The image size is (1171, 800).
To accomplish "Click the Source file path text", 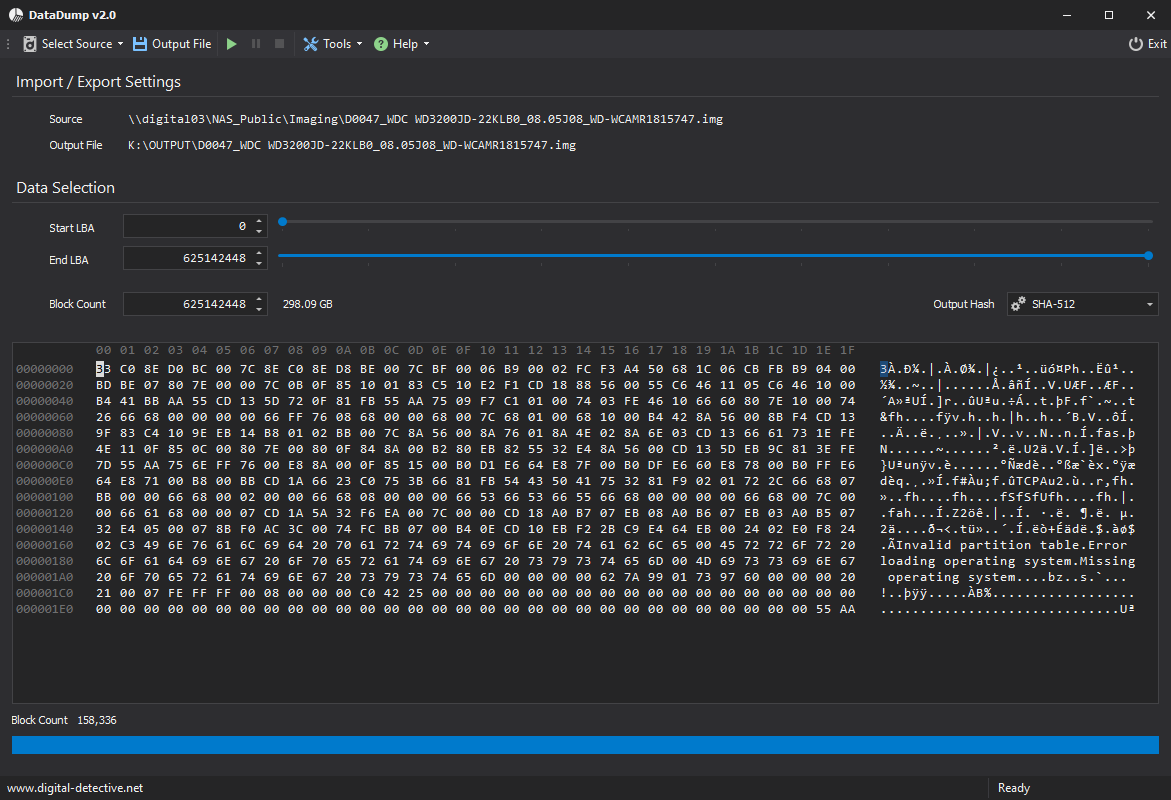I will point(425,120).
